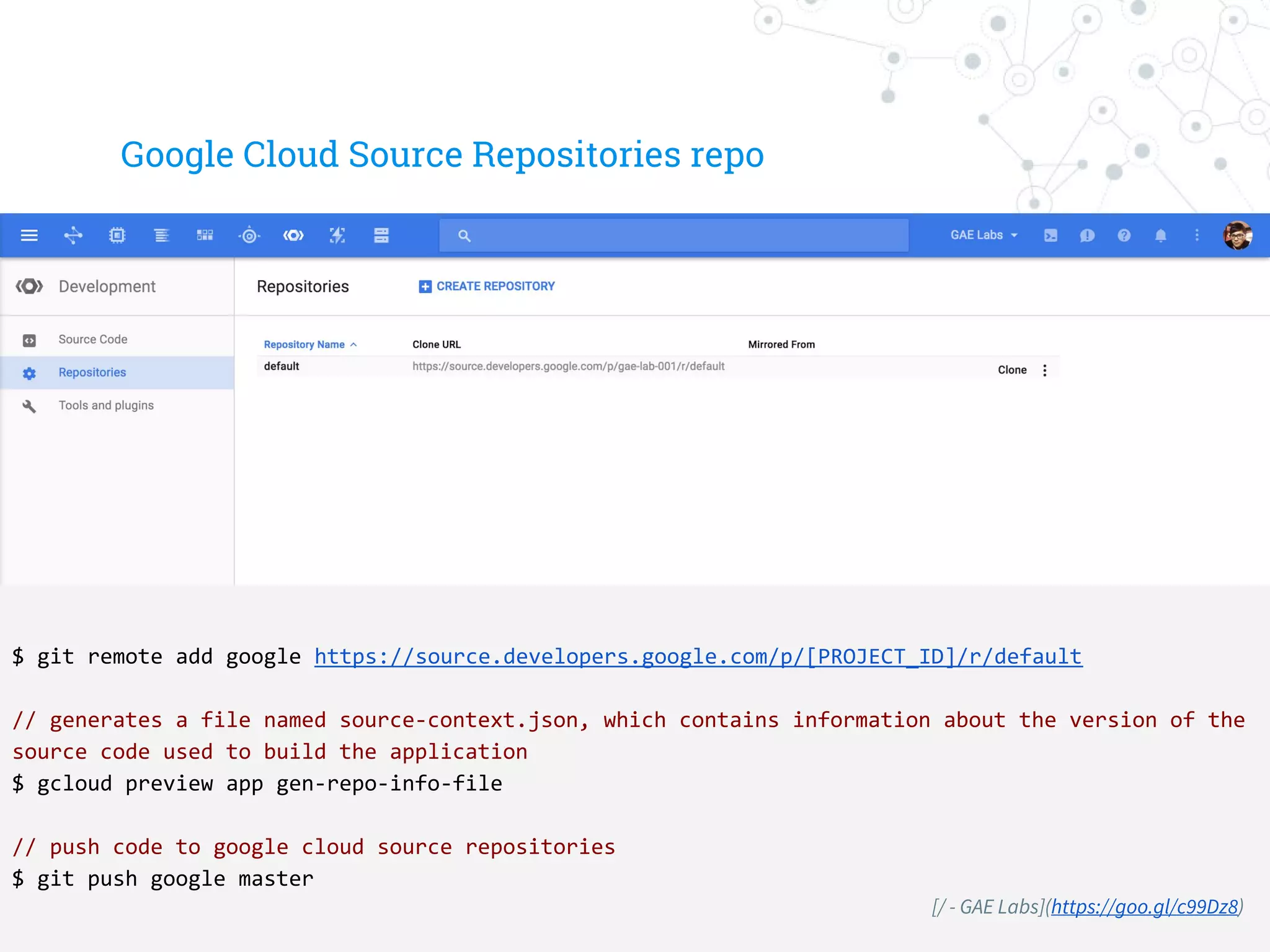1270x952 pixels.
Task: Open the feedback speech-bubble icon
Action: [1087, 236]
